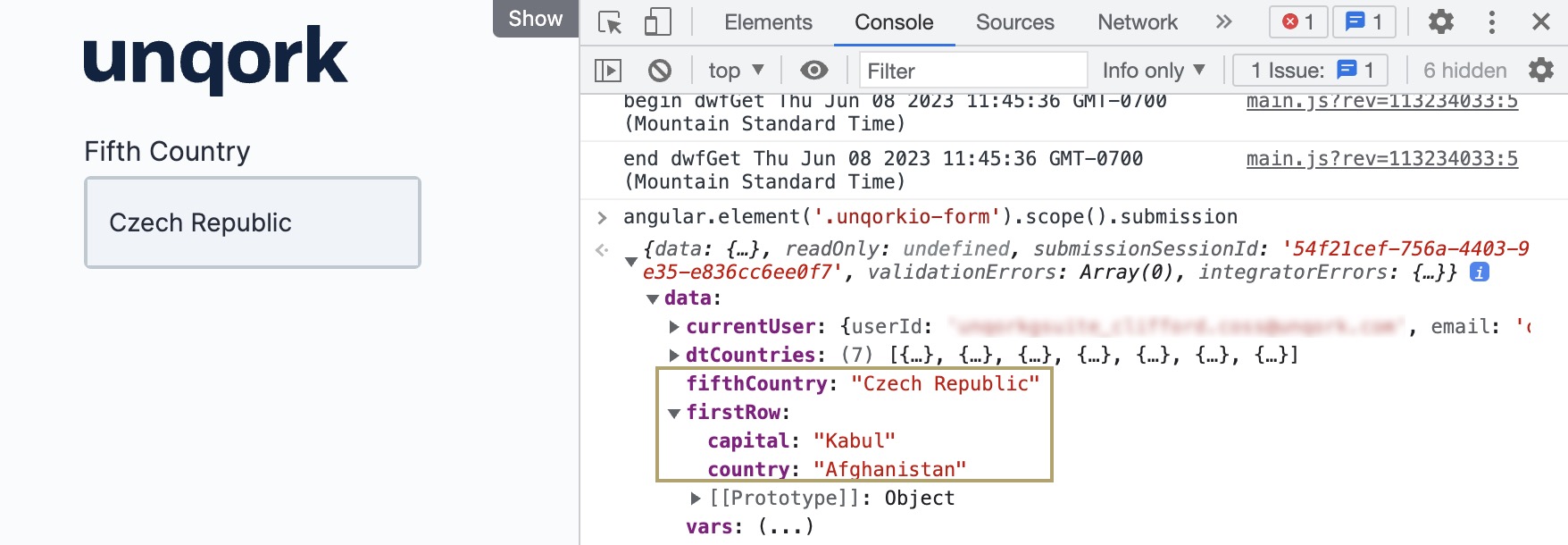The image size is (1568, 545).
Task: Open the Elements tab
Action: [768, 22]
